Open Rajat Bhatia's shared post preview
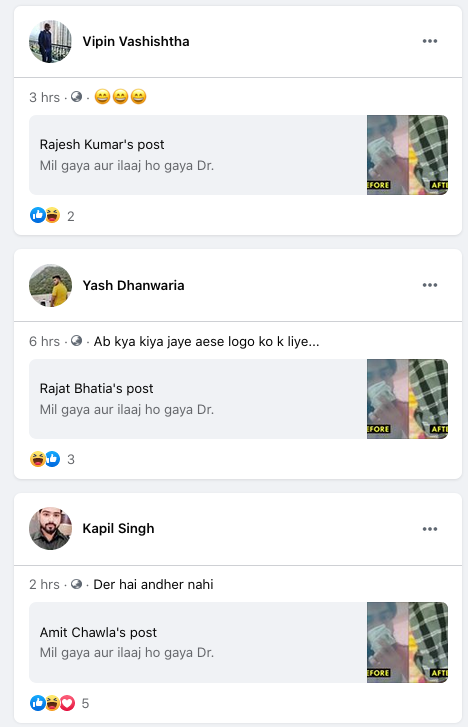This screenshot has width=468, height=727. (x=238, y=399)
